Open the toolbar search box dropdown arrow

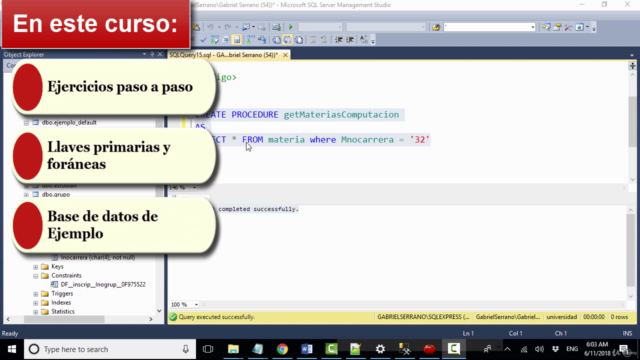pyautogui.click(x=533, y=27)
